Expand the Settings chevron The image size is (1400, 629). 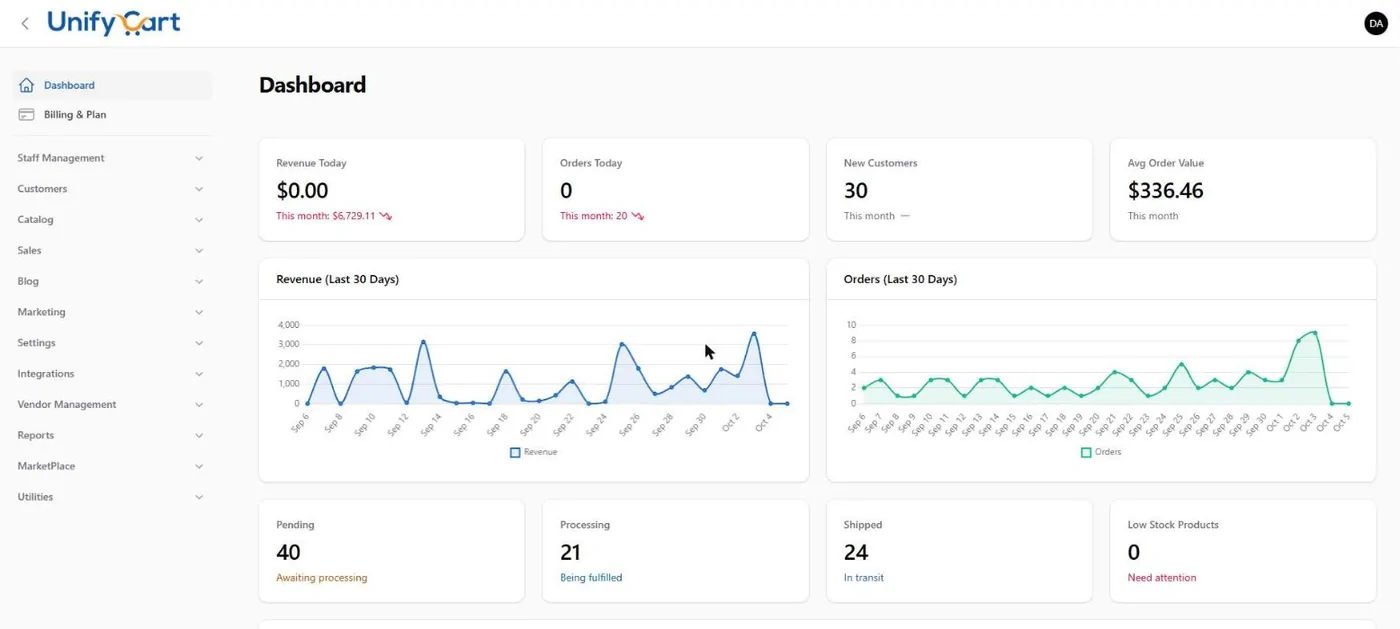199,343
